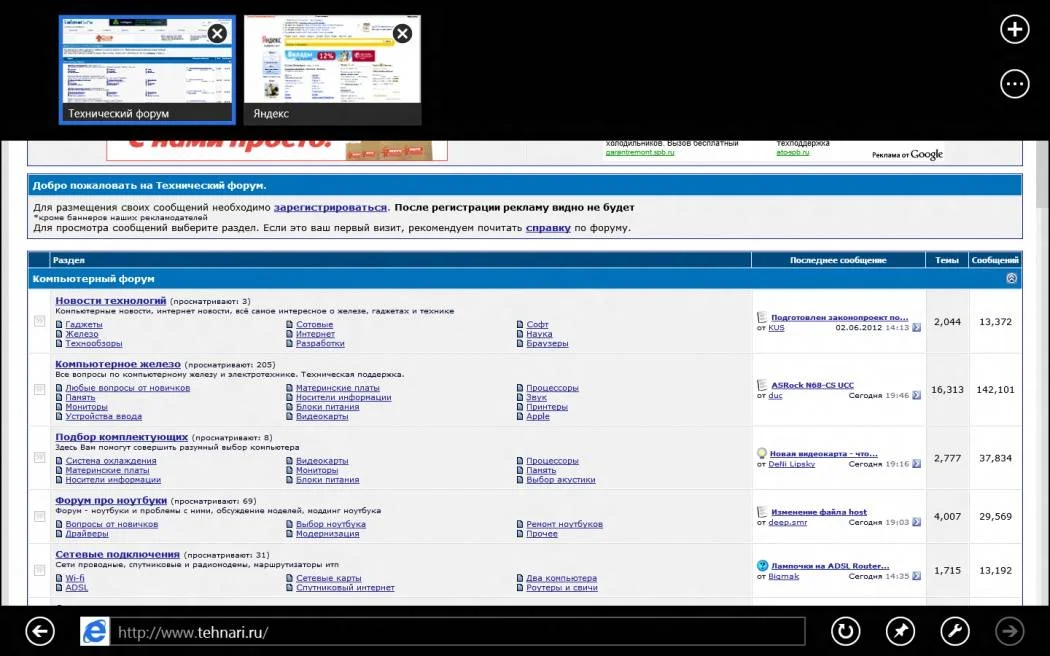Open a new tab with the plus icon
Screen dimensions: 1050x656
(x=1015, y=29)
